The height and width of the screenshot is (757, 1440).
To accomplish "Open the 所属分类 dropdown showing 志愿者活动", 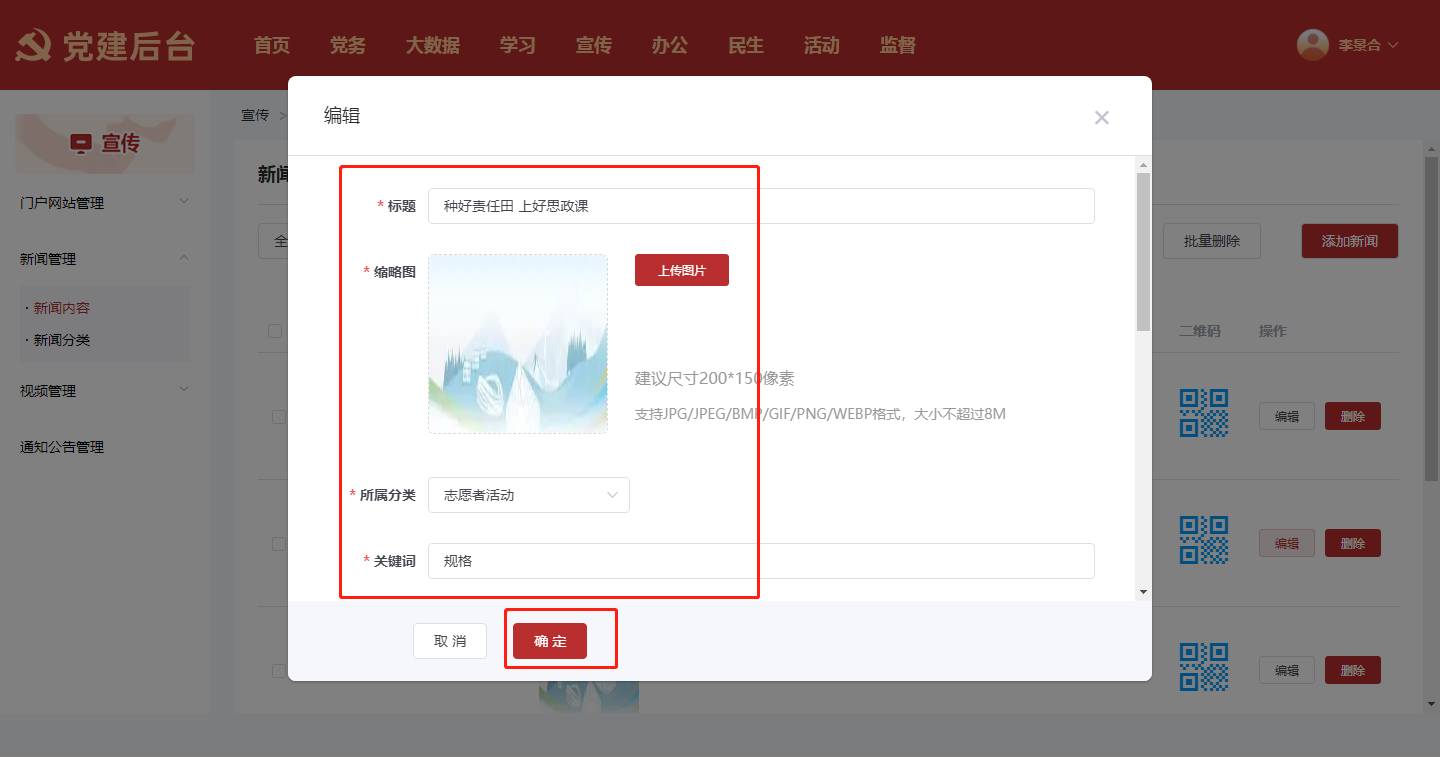I will pos(528,495).
